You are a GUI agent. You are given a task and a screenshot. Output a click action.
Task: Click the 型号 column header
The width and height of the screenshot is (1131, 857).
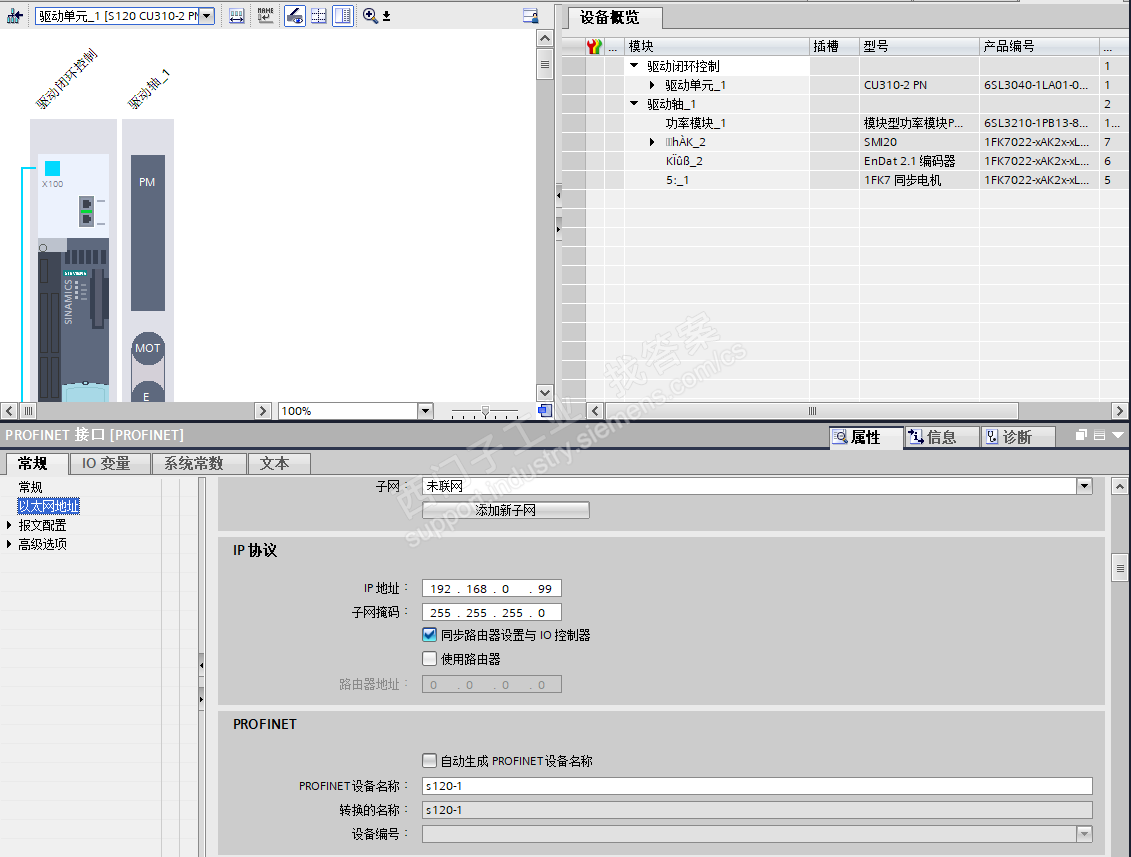pos(919,46)
